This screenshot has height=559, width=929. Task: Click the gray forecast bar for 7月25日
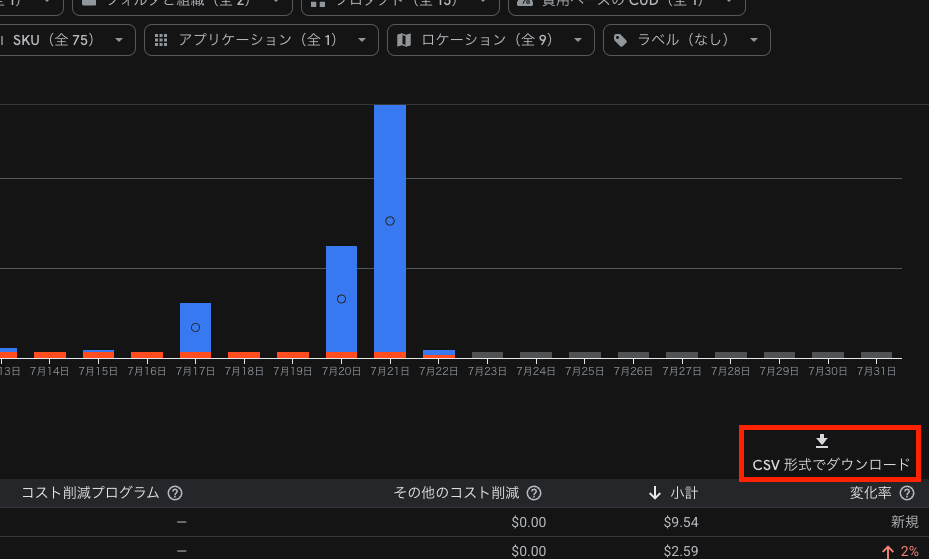tap(585, 355)
